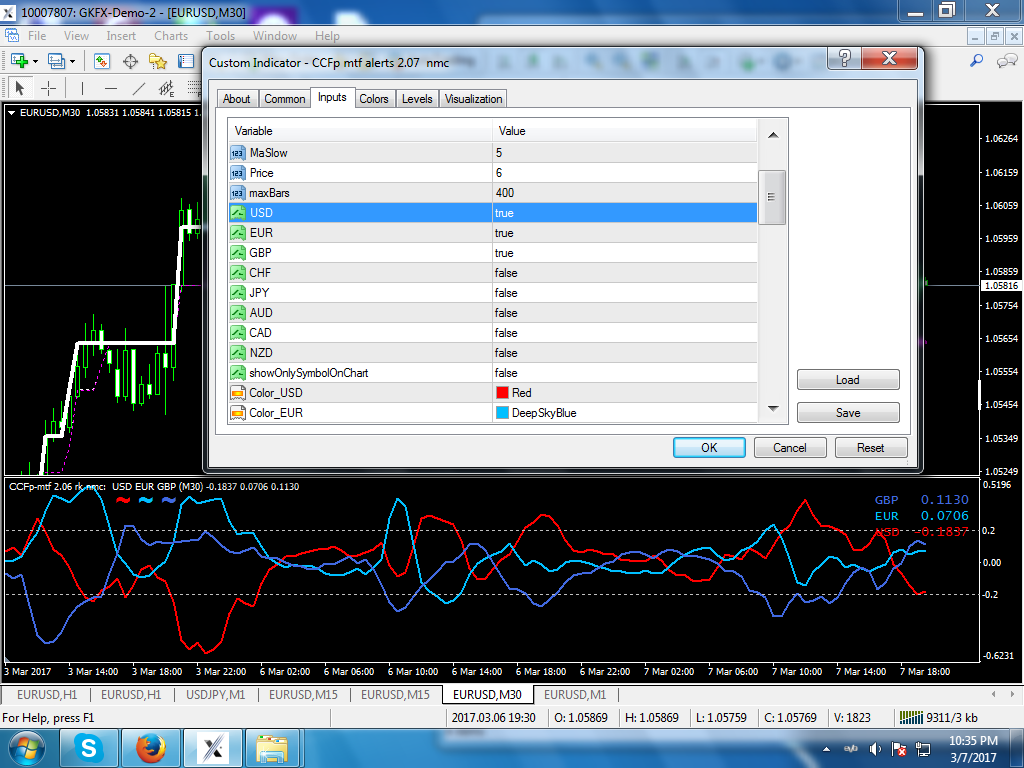Pick the Color_EUR DeepSkyBlue swatch

(502, 413)
